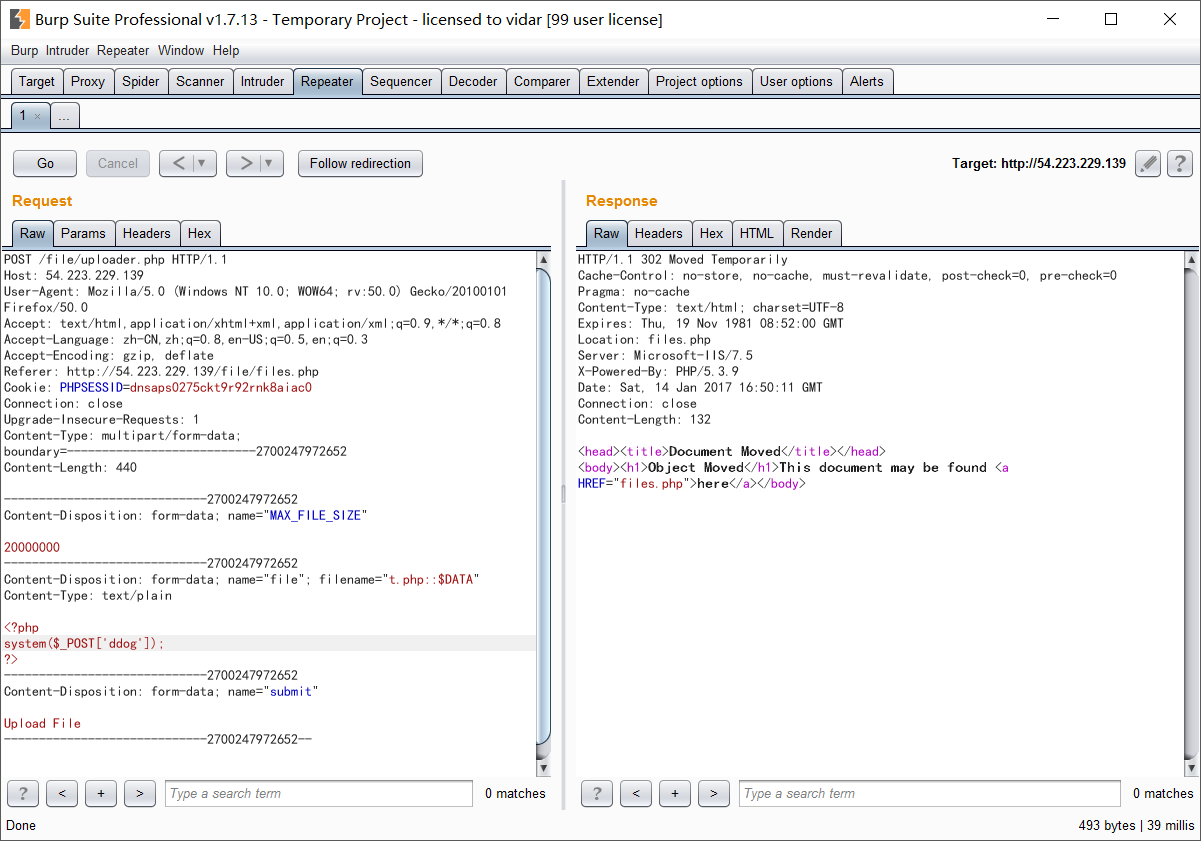Open help for the Response search bar
Viewport: 1201px width, 841px height.
pos(597,793)
